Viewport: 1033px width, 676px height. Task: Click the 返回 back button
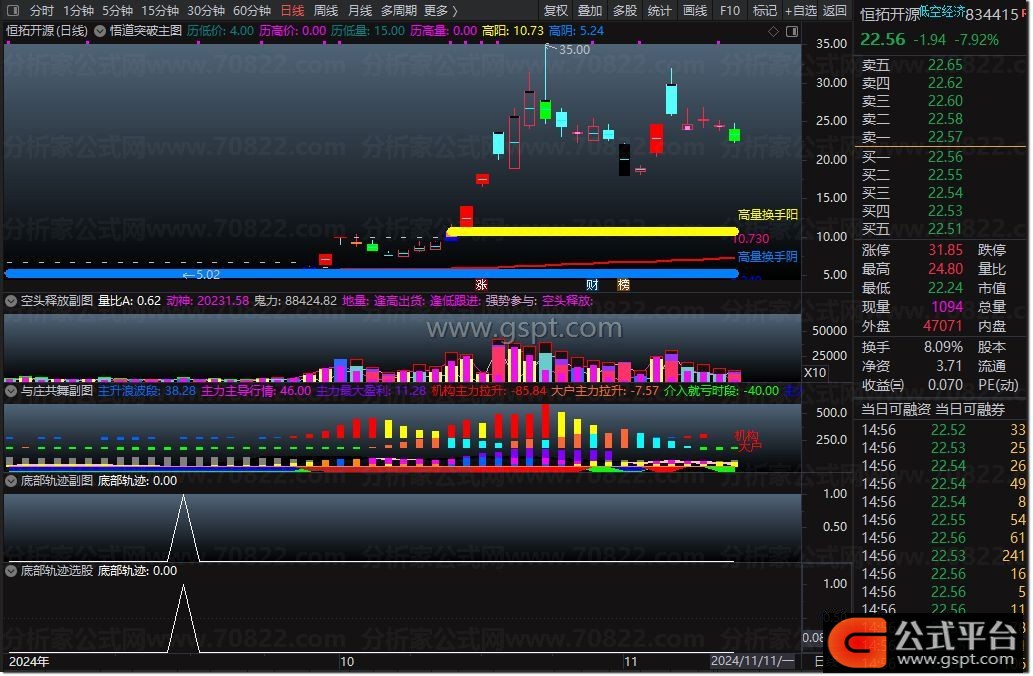pos(834,11)
